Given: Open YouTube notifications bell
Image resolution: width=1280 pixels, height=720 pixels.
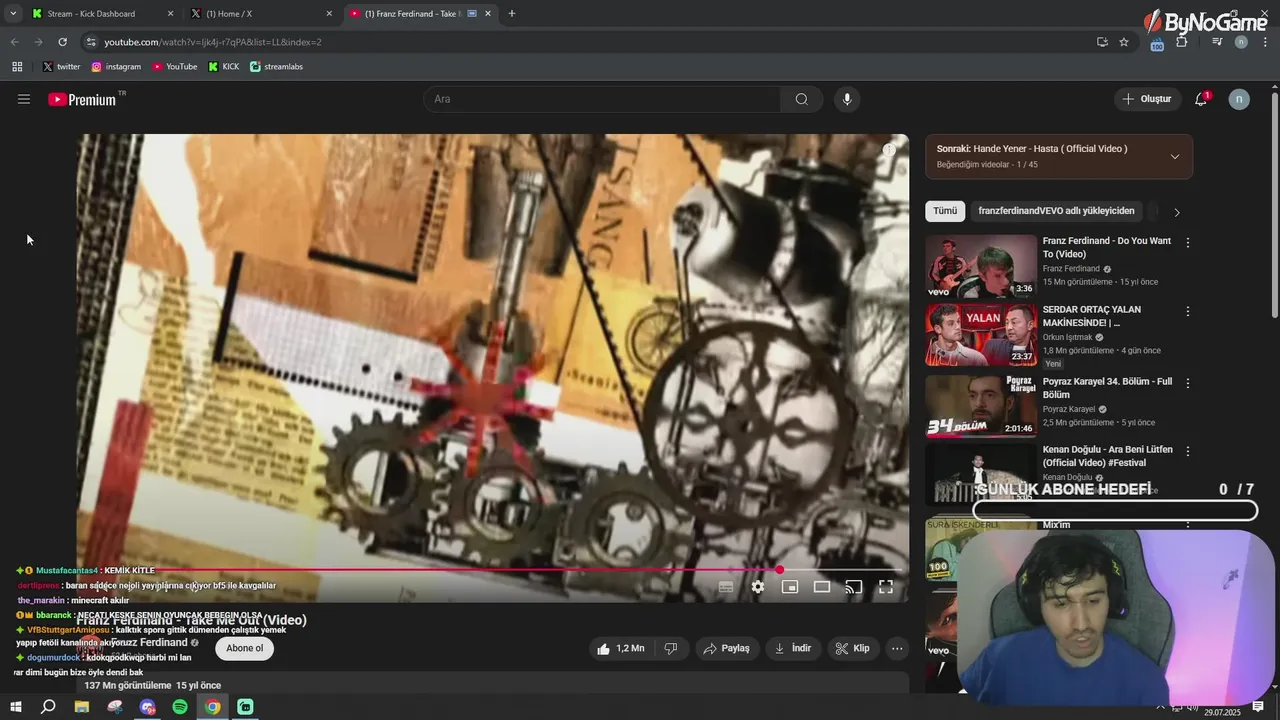Looking at the screenshot, I should point(1201,99).
